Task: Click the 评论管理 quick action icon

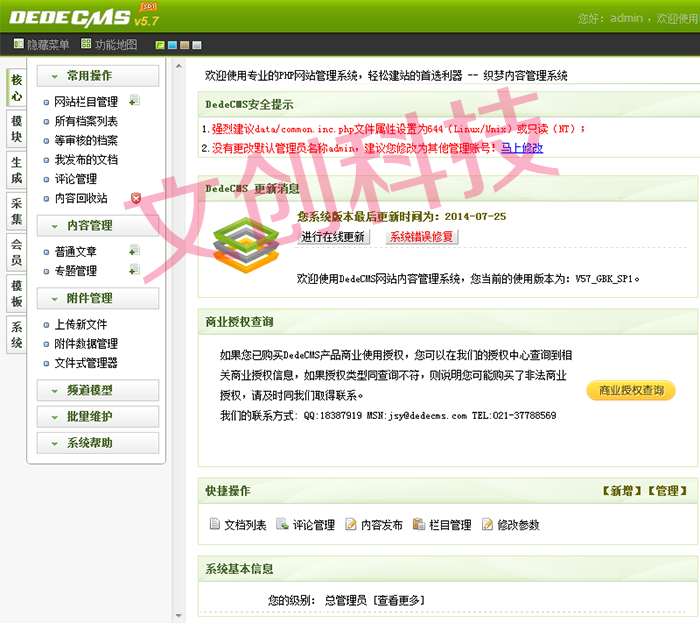Action: pyautogui.click(x=282, y=524)
